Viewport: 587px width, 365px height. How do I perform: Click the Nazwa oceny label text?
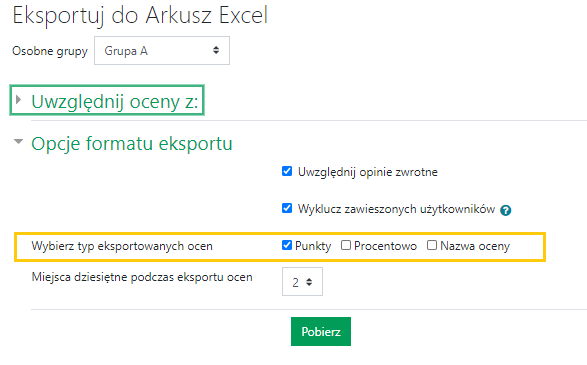[x=475, y=246]
